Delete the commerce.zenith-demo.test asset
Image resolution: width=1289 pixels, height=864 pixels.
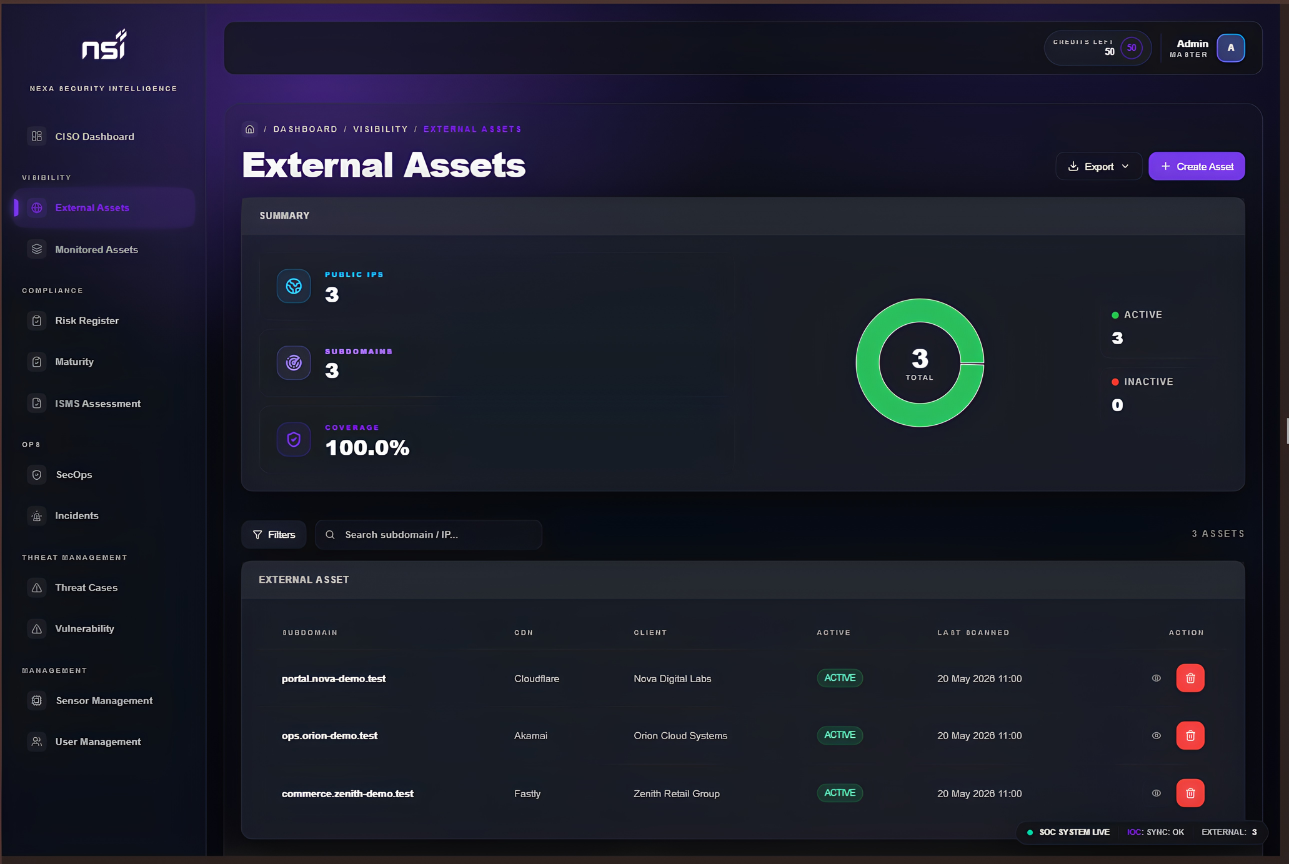click(x=1190, y=793)
